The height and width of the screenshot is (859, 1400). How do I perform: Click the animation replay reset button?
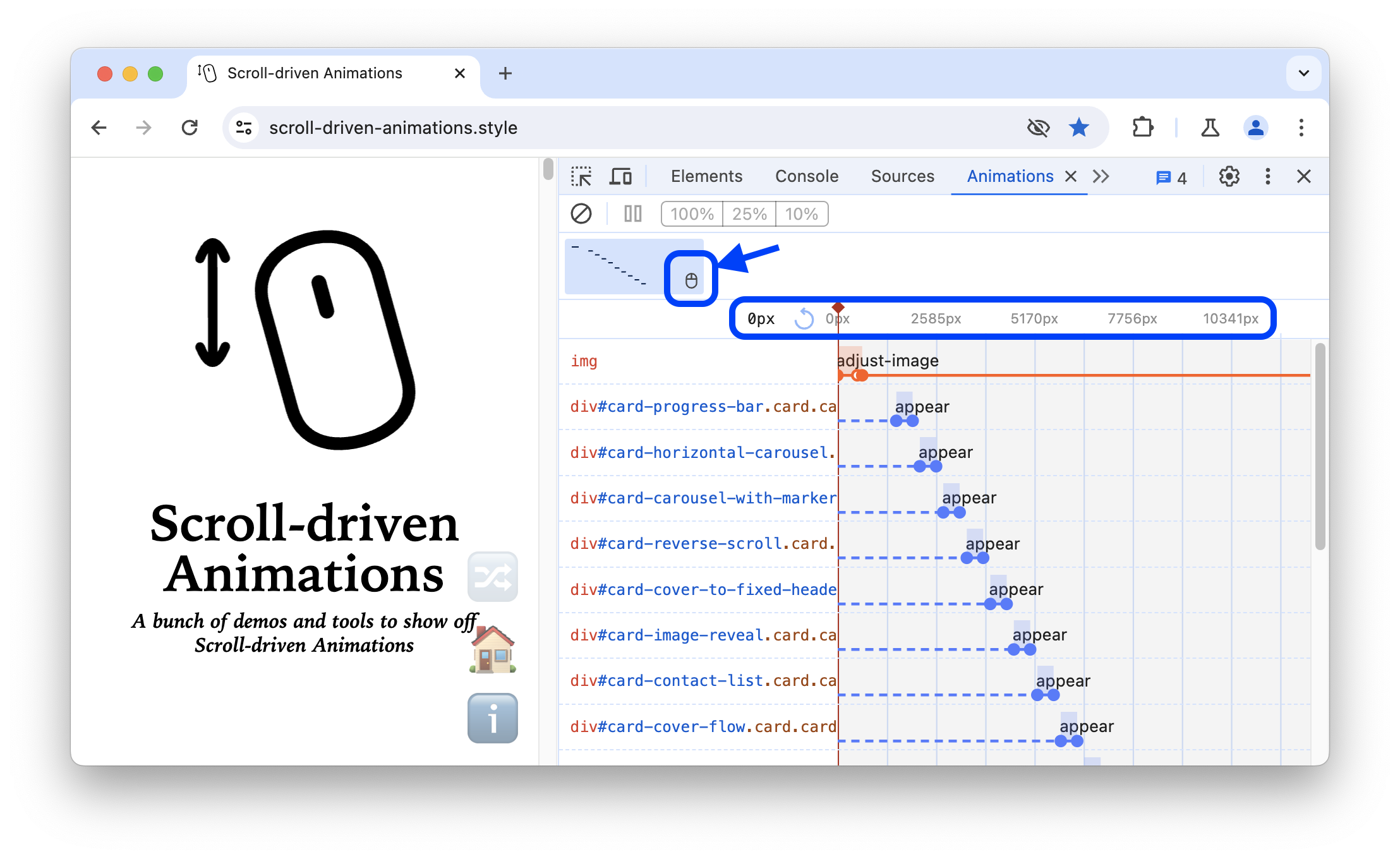(805, 319)
